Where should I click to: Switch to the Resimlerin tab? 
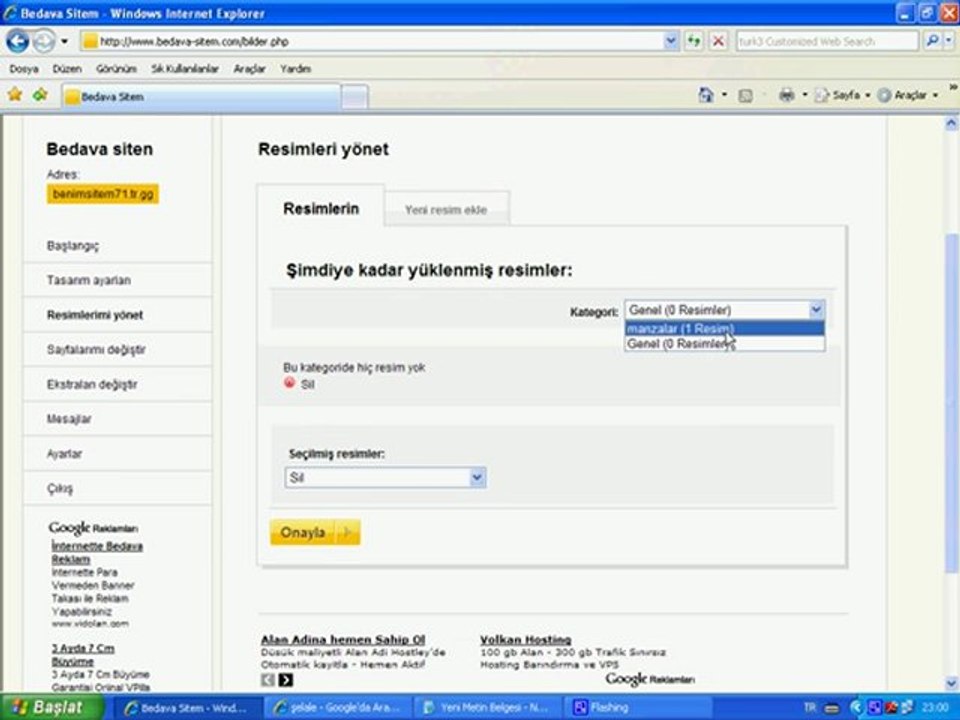321,209
